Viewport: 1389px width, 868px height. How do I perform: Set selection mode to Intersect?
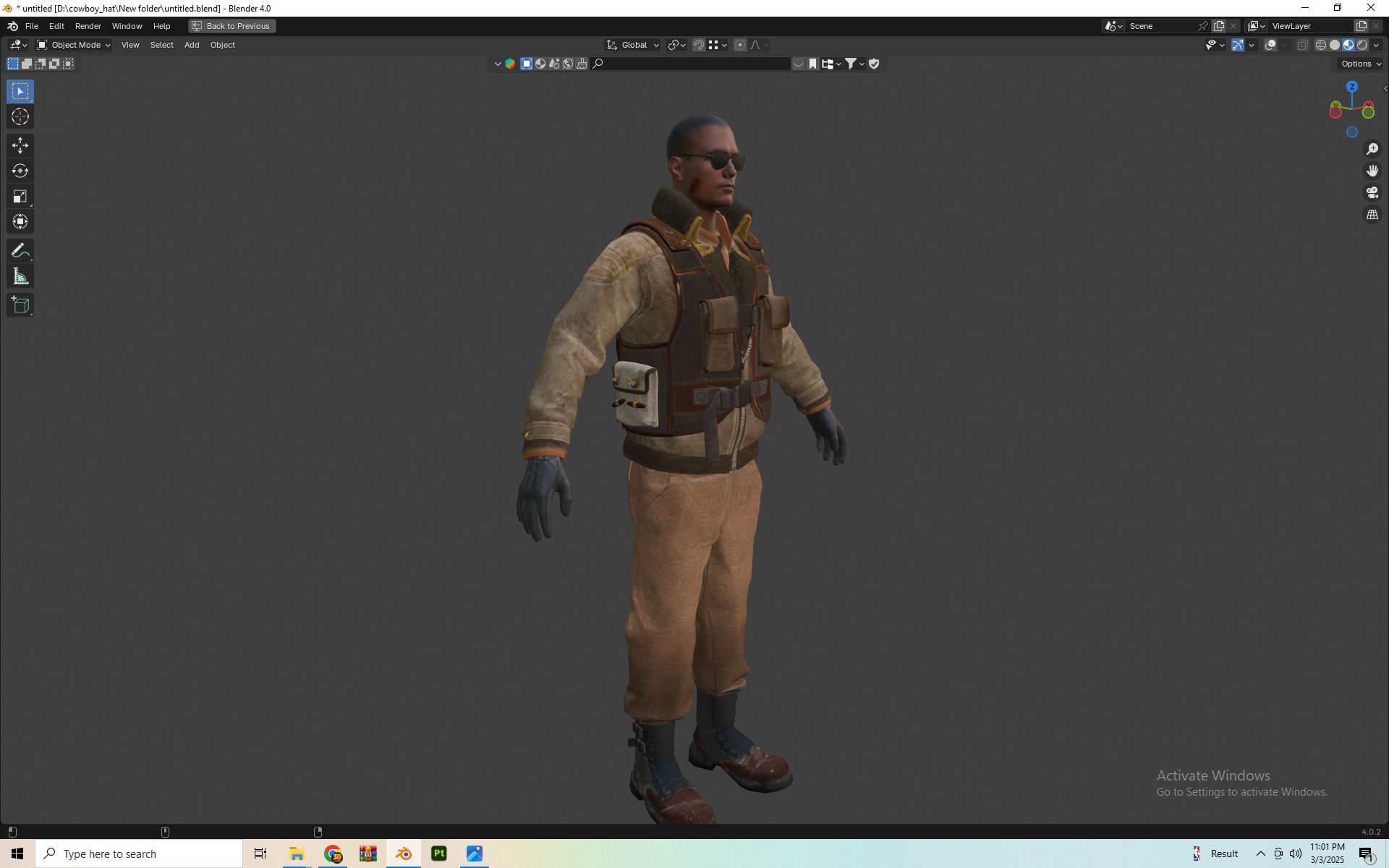coord(68,64)
